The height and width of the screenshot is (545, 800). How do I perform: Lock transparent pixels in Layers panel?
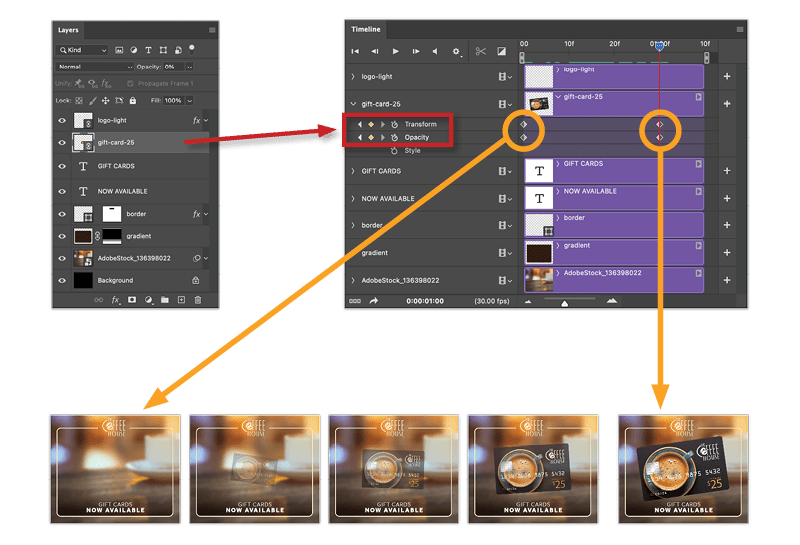pyautogui.click(x=79, y=101)
